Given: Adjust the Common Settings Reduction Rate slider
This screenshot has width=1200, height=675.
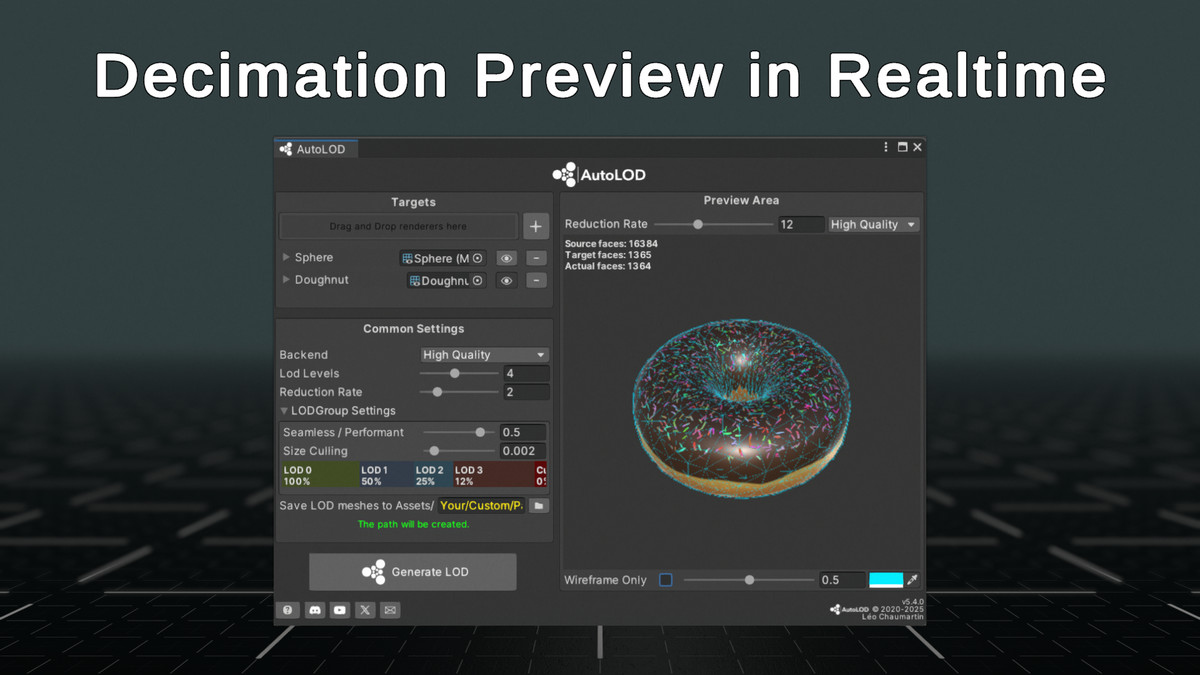Looking at the screenshot, I should point(459,392).
